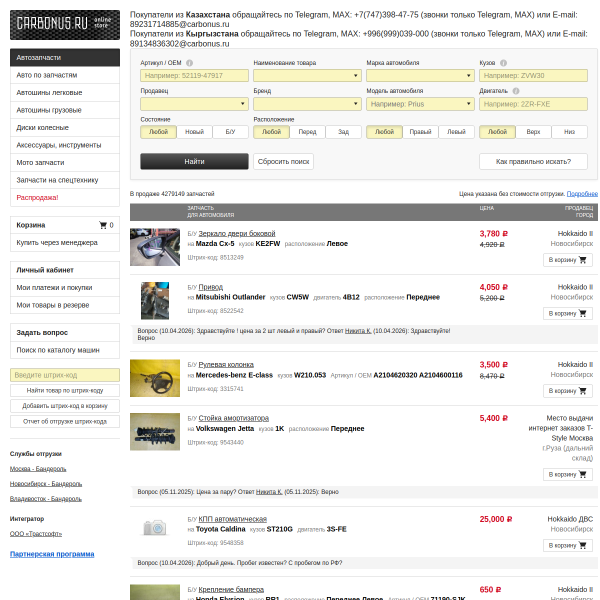This screenshot has height=600, width=600.
Task: Go to Автошины легковые section
Action: click(65, 93)
